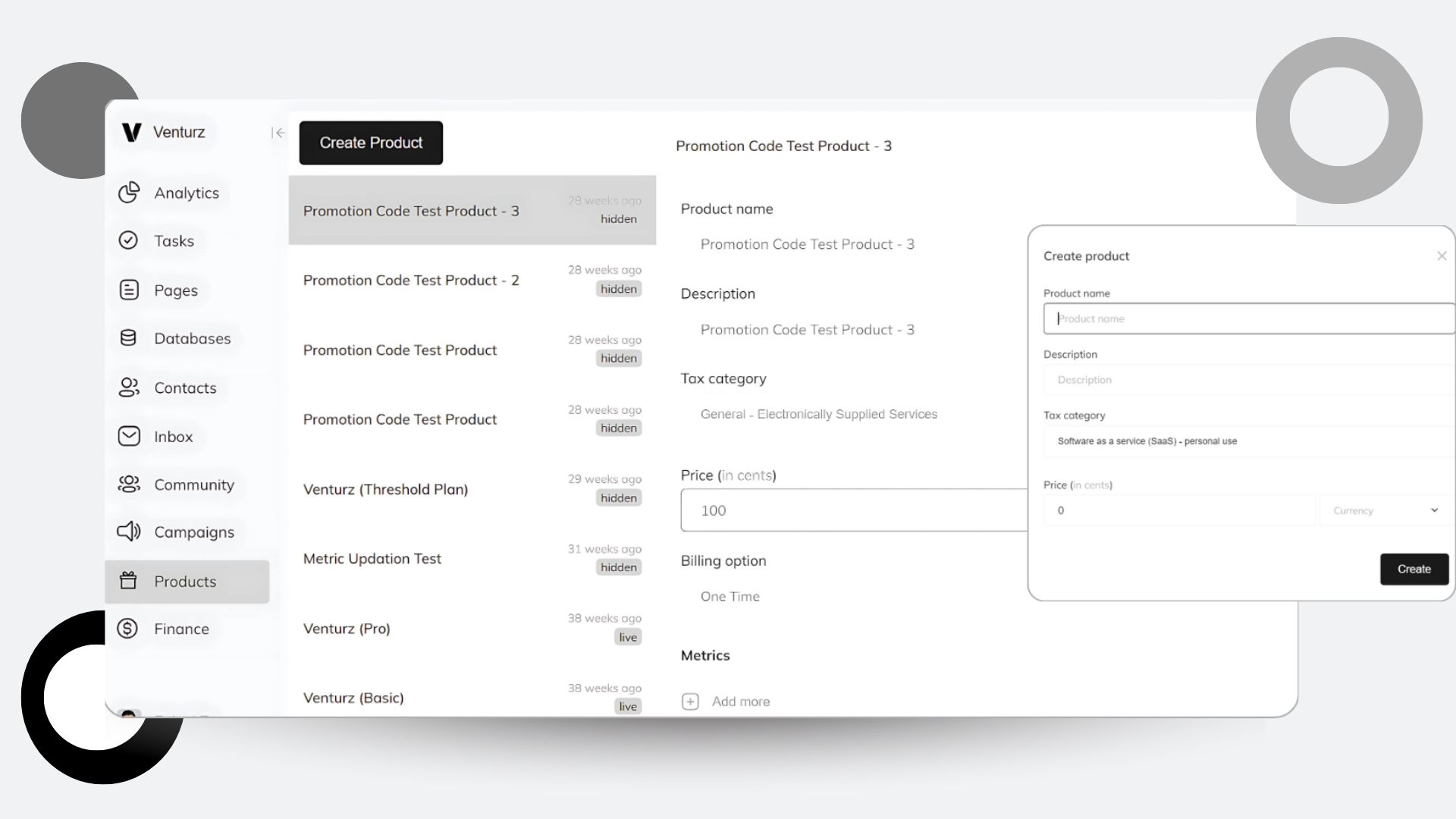The height and width of the screenshot is (819, 1456).
Task: Click the Contacts people icon
Action: (128, 388)
